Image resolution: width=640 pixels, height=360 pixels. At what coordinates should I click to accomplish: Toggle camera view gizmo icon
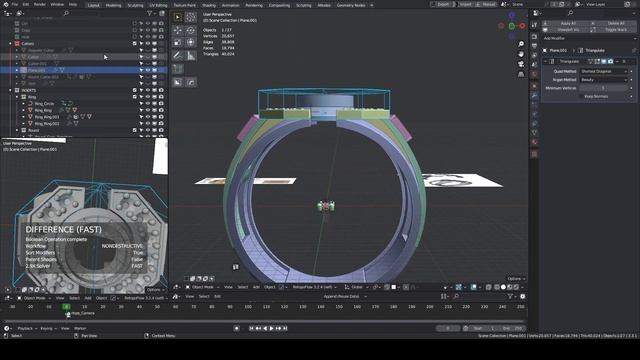point(521,64)
